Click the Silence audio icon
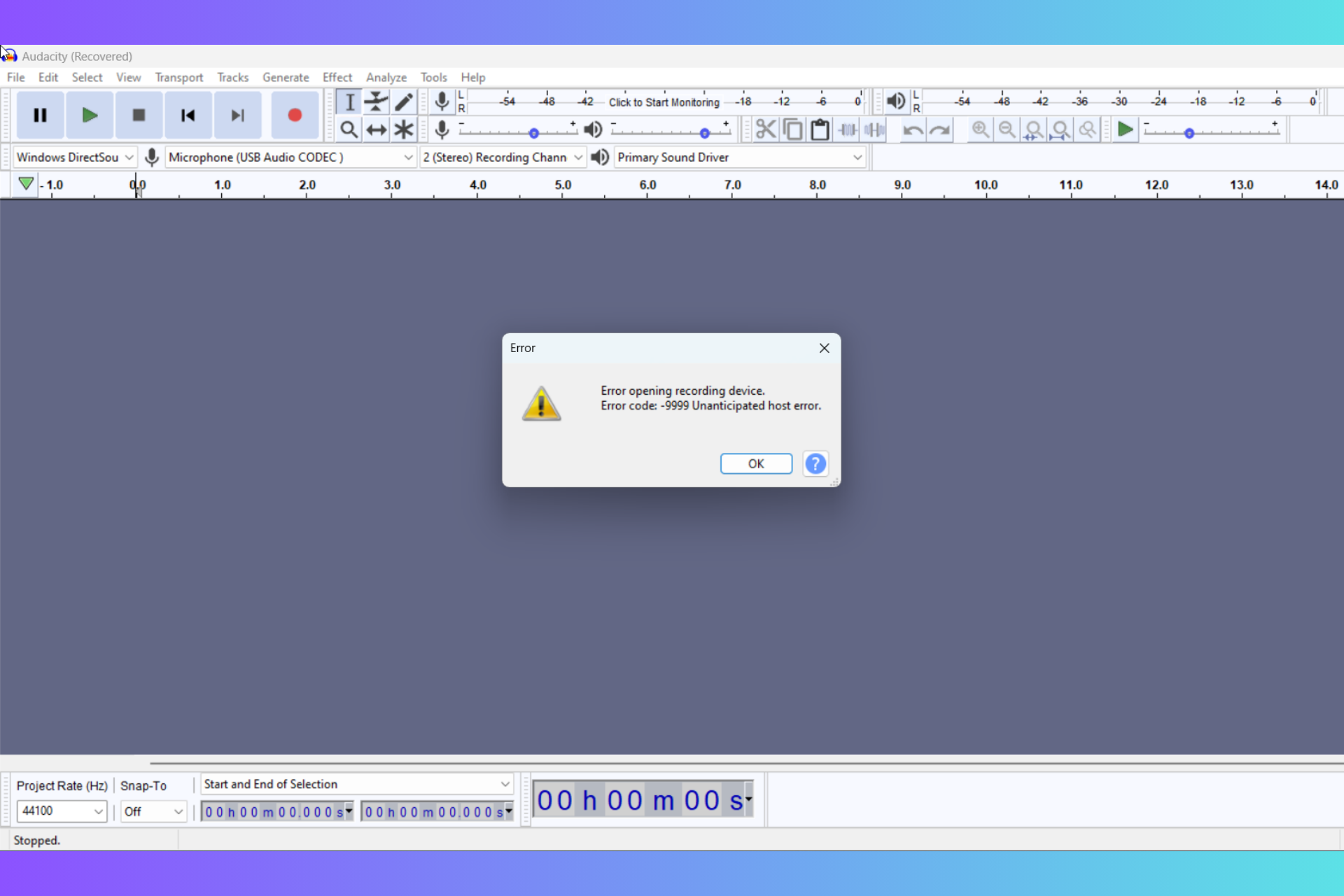Image resolution: width=1344 pixels, height=896 pixels. [874, 130]
